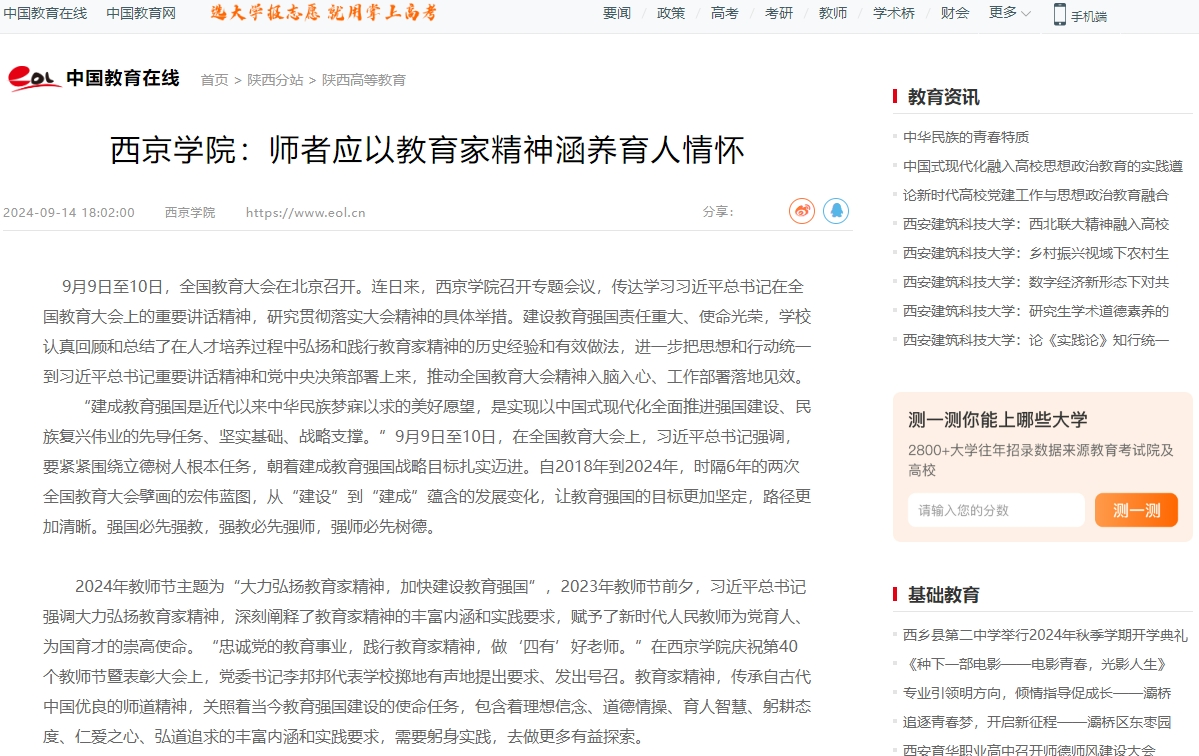Click the 测一测 button

(x=1136, y=510)
